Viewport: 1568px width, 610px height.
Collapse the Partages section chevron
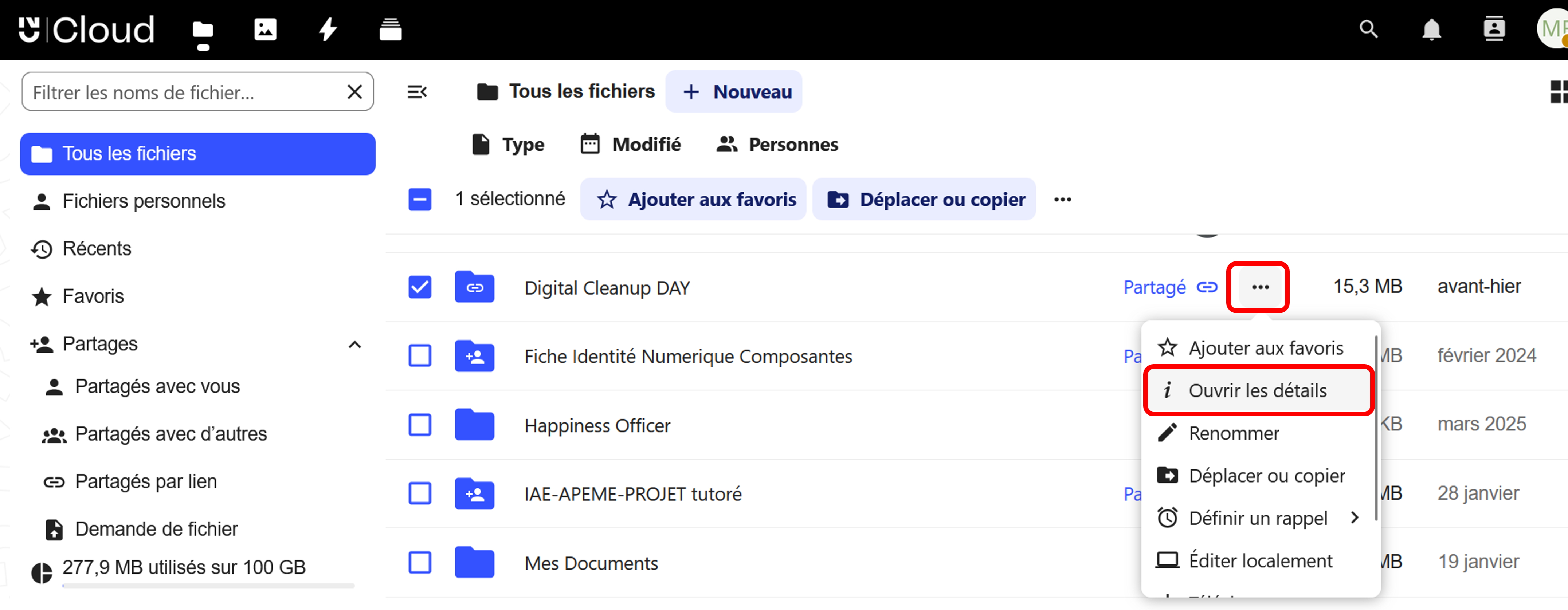pyautogui.click(x=355, y=345)
